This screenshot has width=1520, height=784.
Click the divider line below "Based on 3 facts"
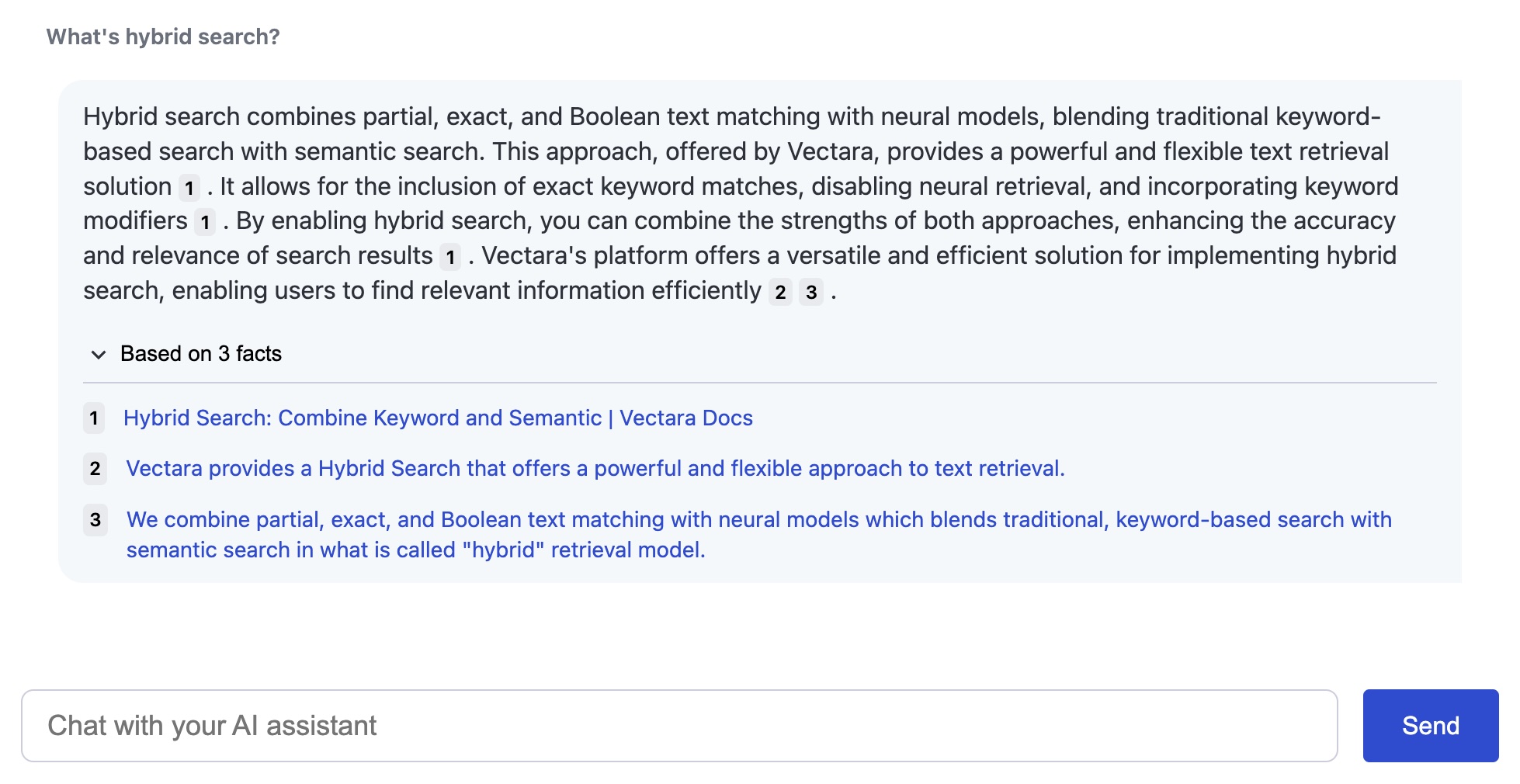point(760,383)
